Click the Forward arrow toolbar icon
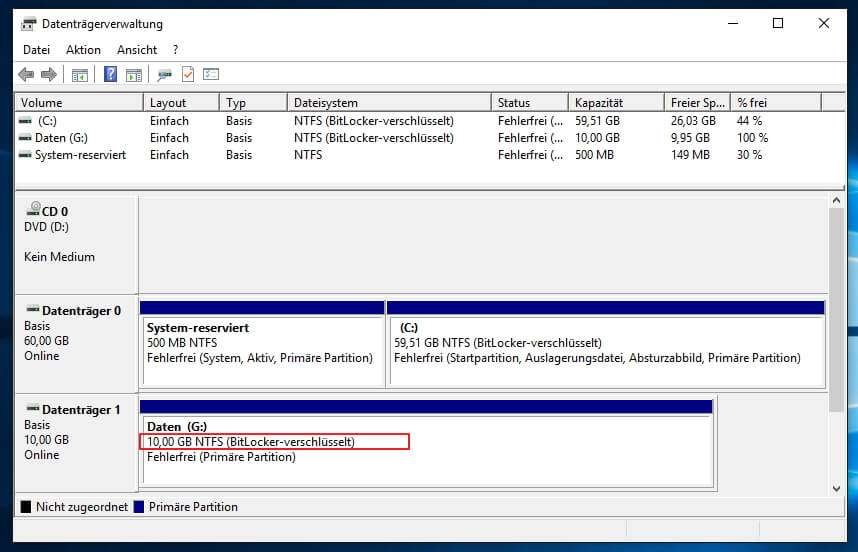The width and height of the screenshot is (858, 552). (49, 74)
